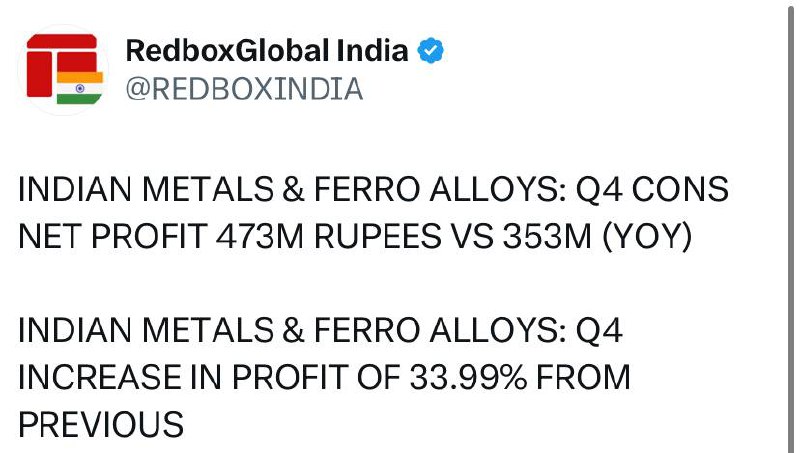Click the standalone 'Q4' in the second paragraph
The width and height of the screenshot is (800, 453).
tap(599, 331)
